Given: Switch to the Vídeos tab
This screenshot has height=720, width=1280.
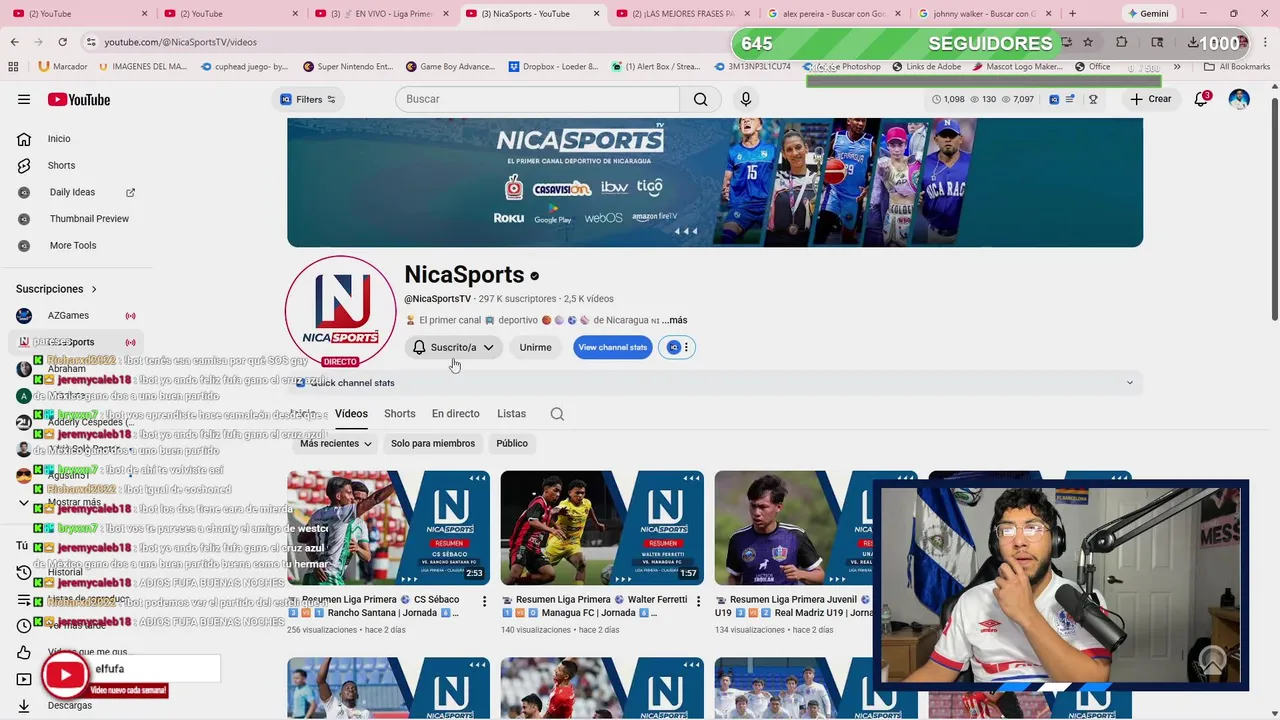Looking at the screenshot, I should (351, 413).
